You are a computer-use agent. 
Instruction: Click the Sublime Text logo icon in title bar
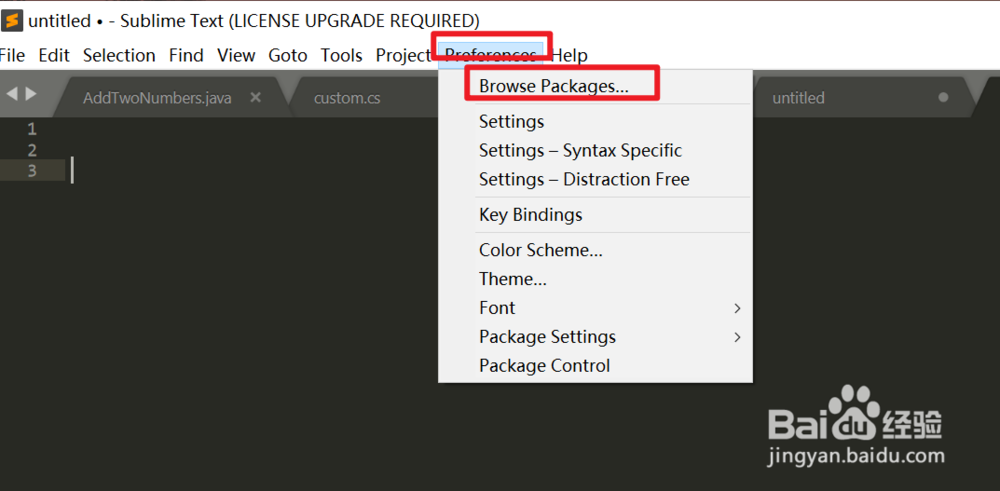point(12,20)
